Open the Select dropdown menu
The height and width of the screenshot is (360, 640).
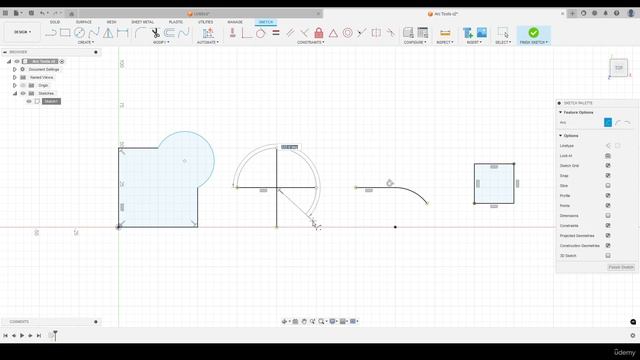(503, 42)
